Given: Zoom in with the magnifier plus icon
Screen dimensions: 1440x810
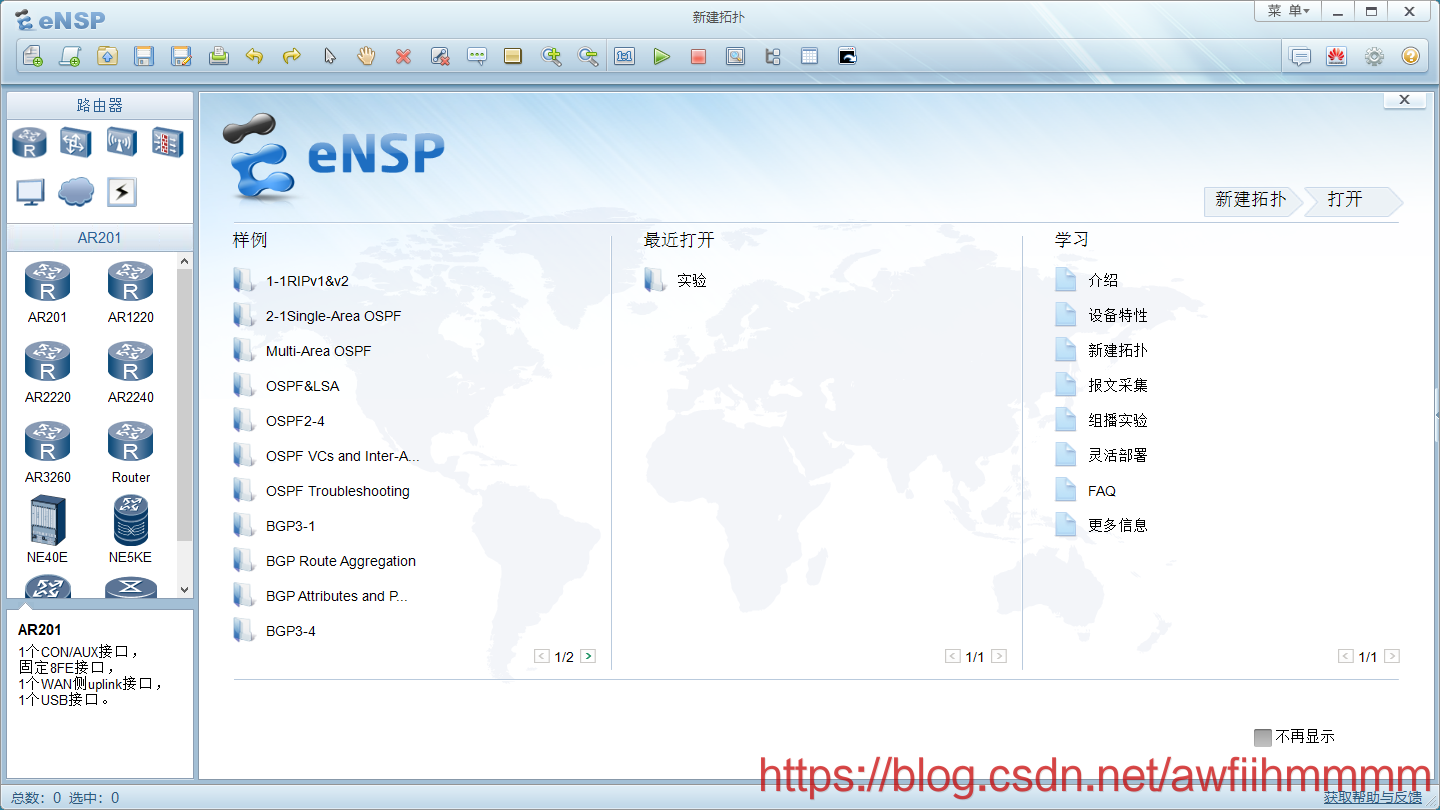Looking at the screenshot, I should pyautogui.click(x=551, y=56).
